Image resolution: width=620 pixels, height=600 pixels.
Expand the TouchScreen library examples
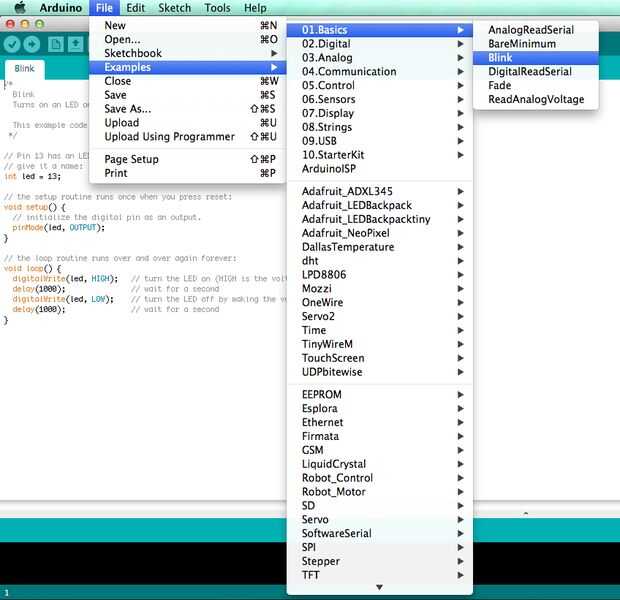(379, 358)
